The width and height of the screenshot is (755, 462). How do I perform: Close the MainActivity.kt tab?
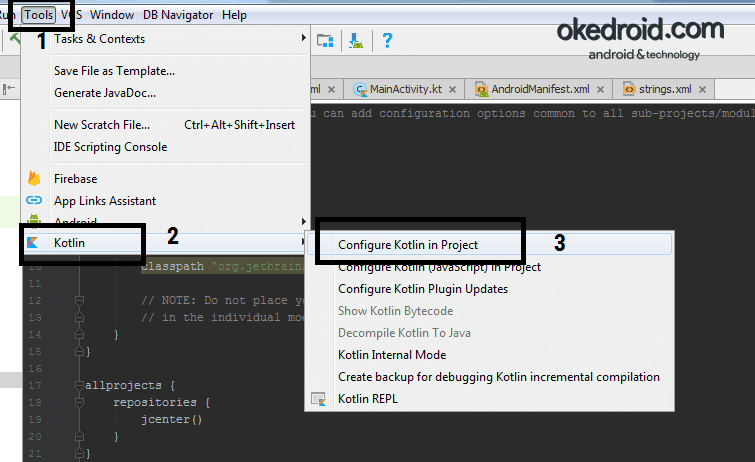tap(452, 90)
